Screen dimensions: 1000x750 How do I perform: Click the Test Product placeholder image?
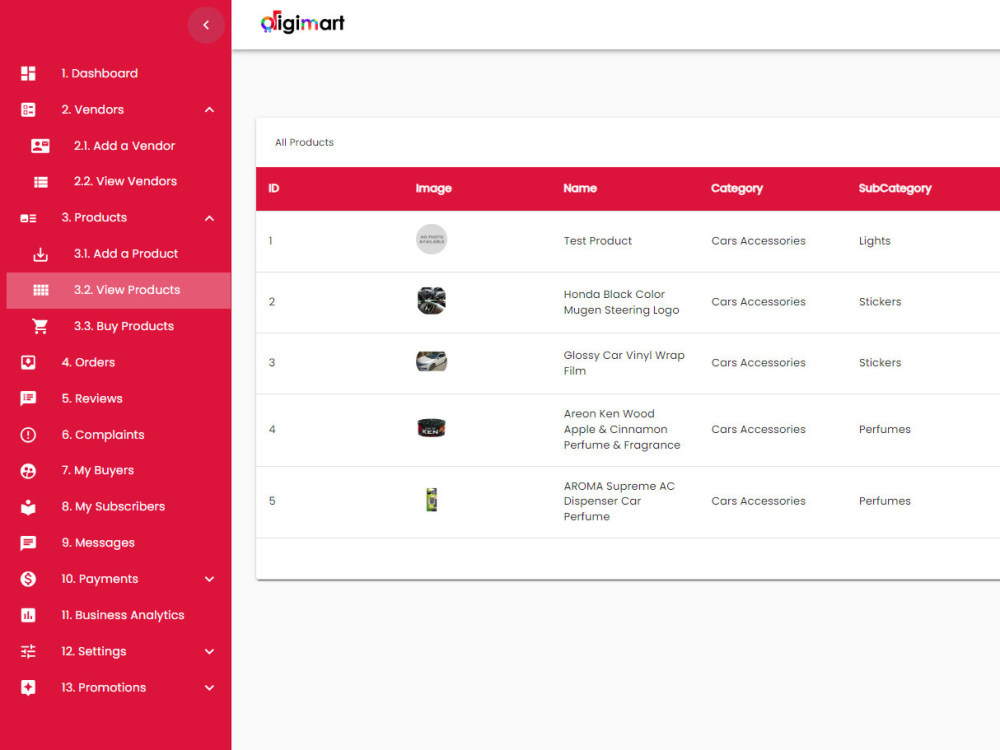[x=431, y=240]
